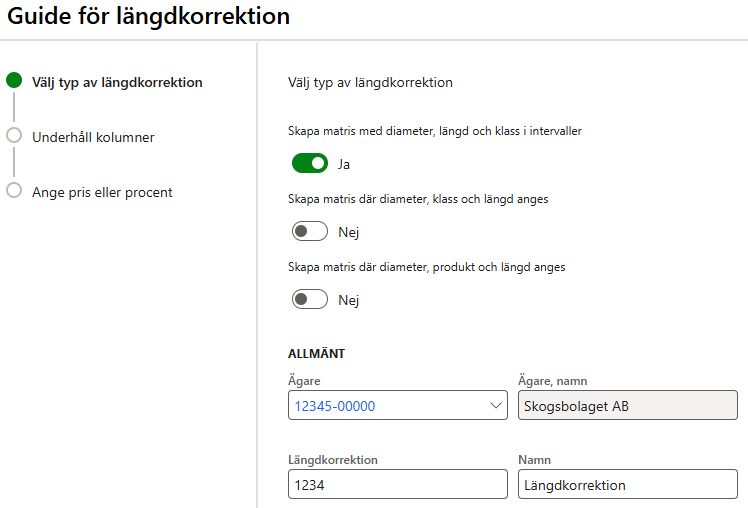Click the green circle of the first wizard step
This screenshot has height=508, width=748.
click(x=14, y=81)
